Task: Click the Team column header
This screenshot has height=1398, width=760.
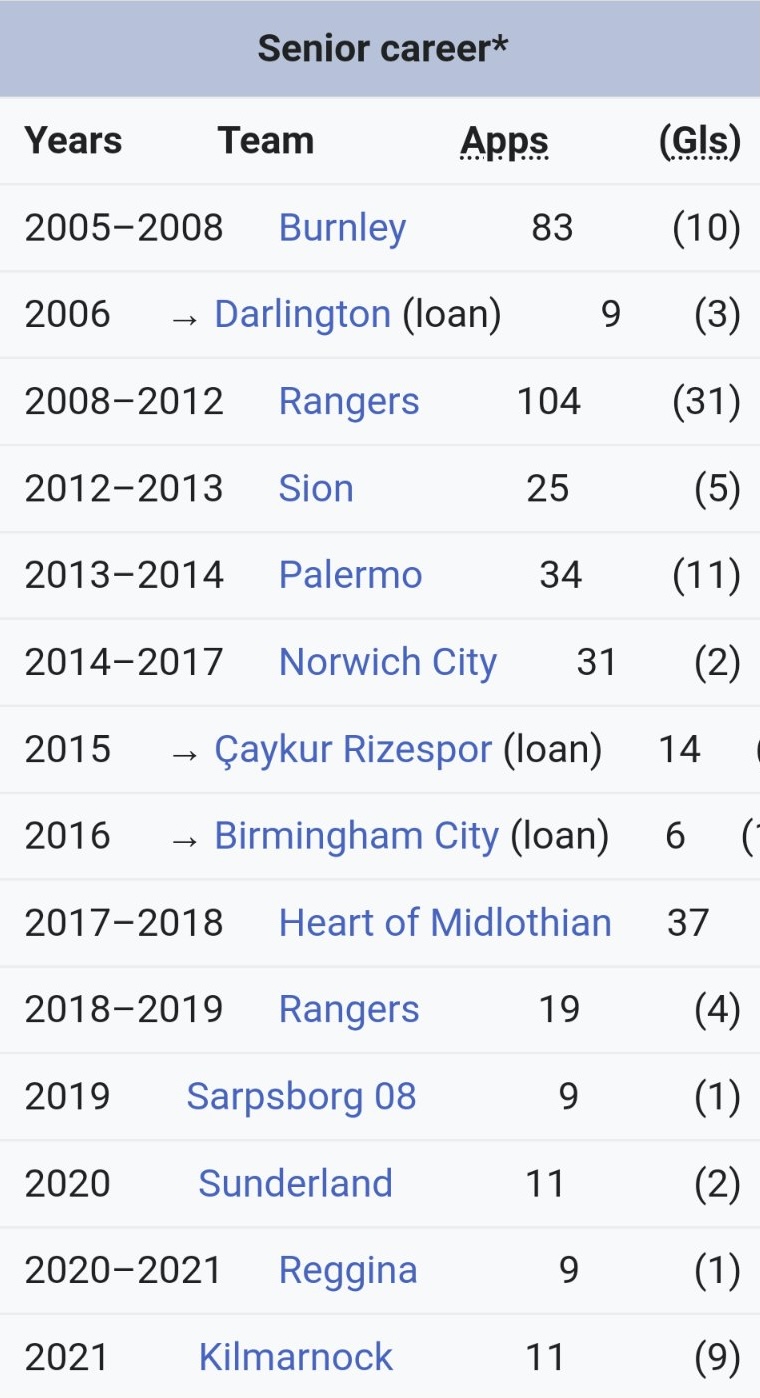Action: pos(266,141)
